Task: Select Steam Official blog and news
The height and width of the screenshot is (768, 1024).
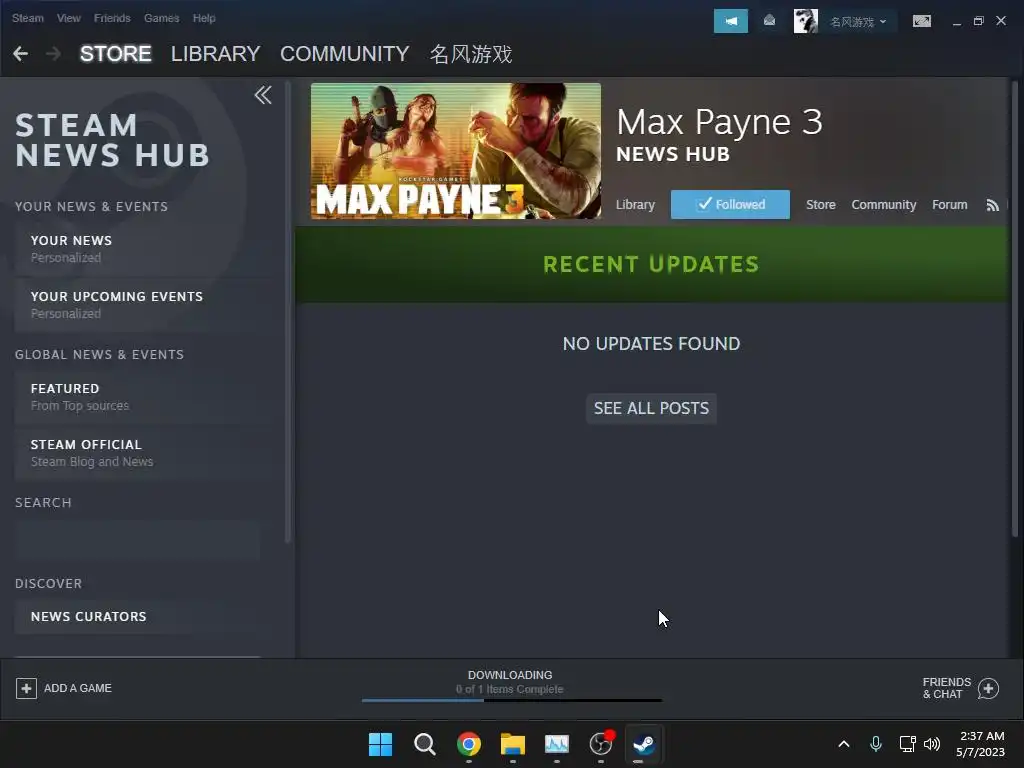Action: point(144,453)
